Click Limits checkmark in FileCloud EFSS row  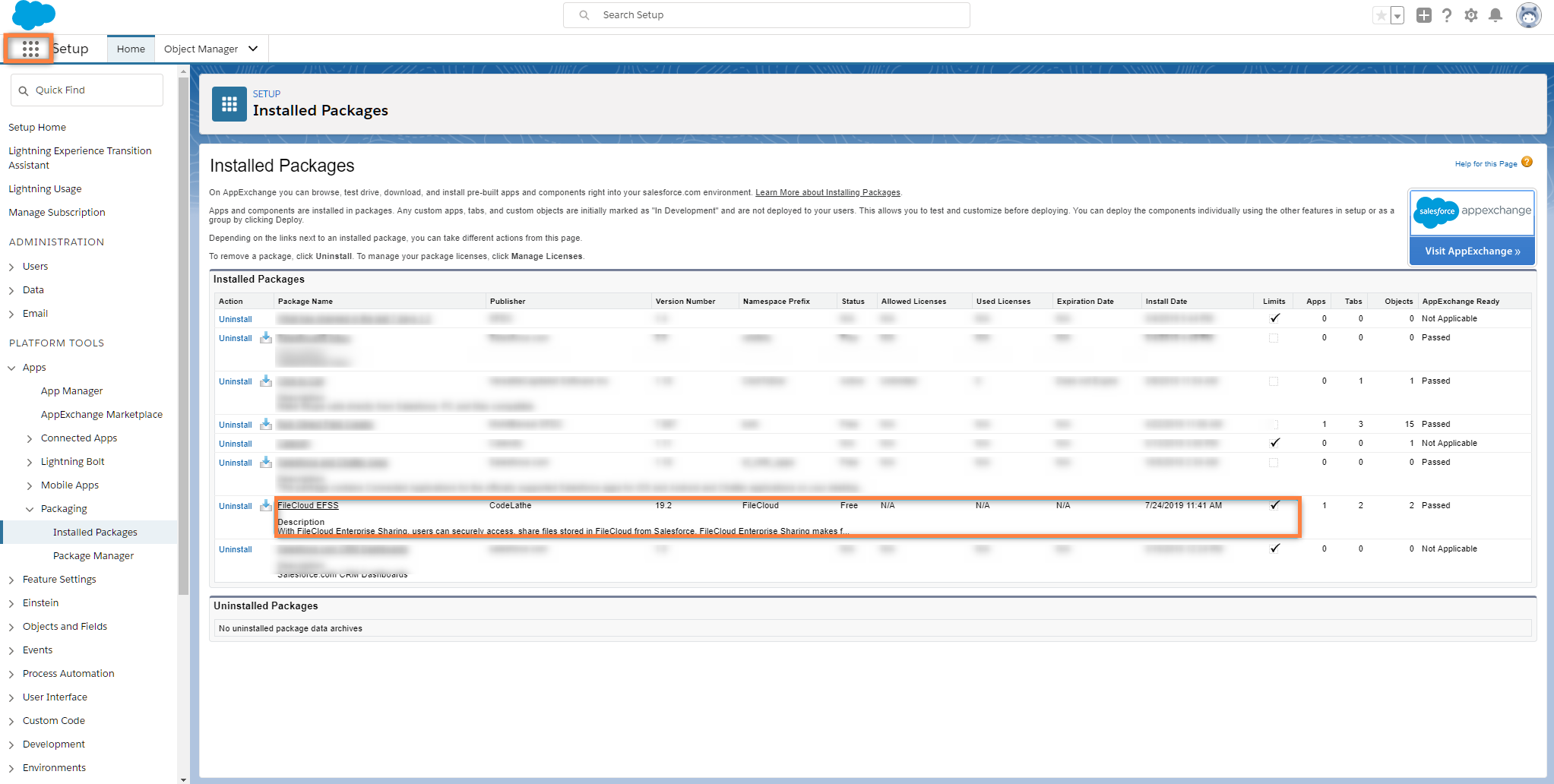(1274, 505)
